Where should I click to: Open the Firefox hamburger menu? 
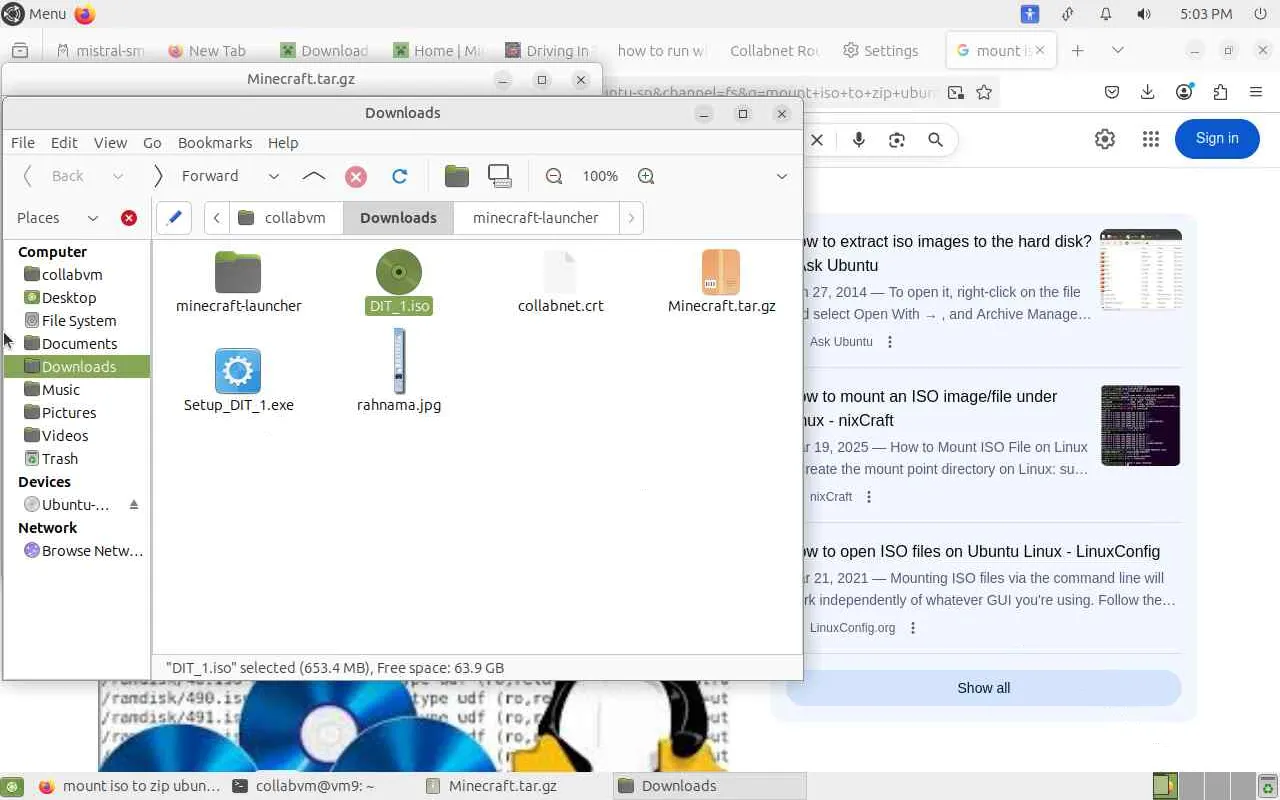[1256, 92]
